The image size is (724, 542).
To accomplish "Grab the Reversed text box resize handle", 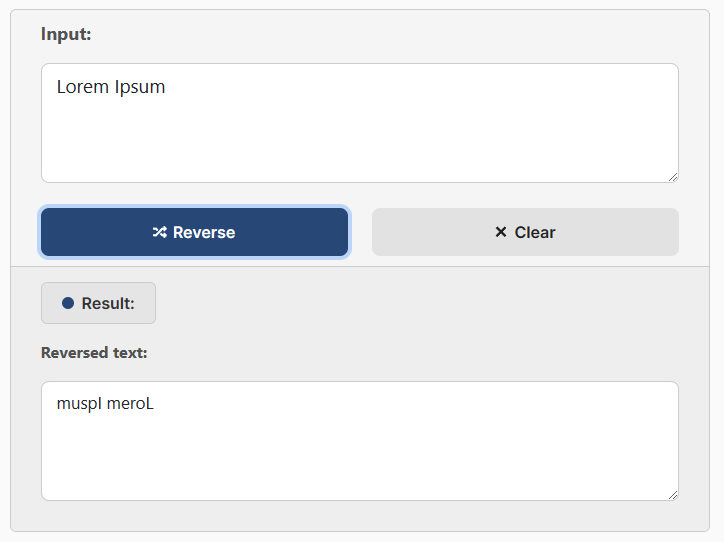I will (673, 495).
